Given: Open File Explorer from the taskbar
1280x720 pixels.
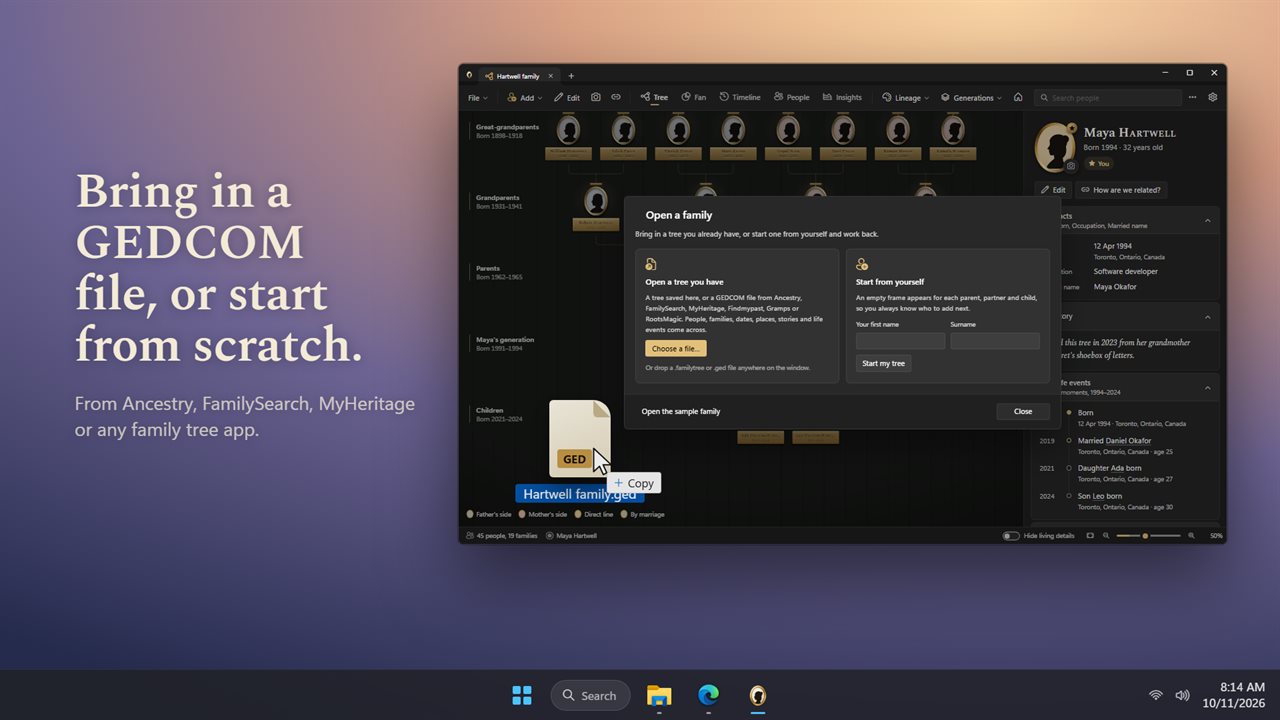Looking at the screenshot, I should (658, 695).
